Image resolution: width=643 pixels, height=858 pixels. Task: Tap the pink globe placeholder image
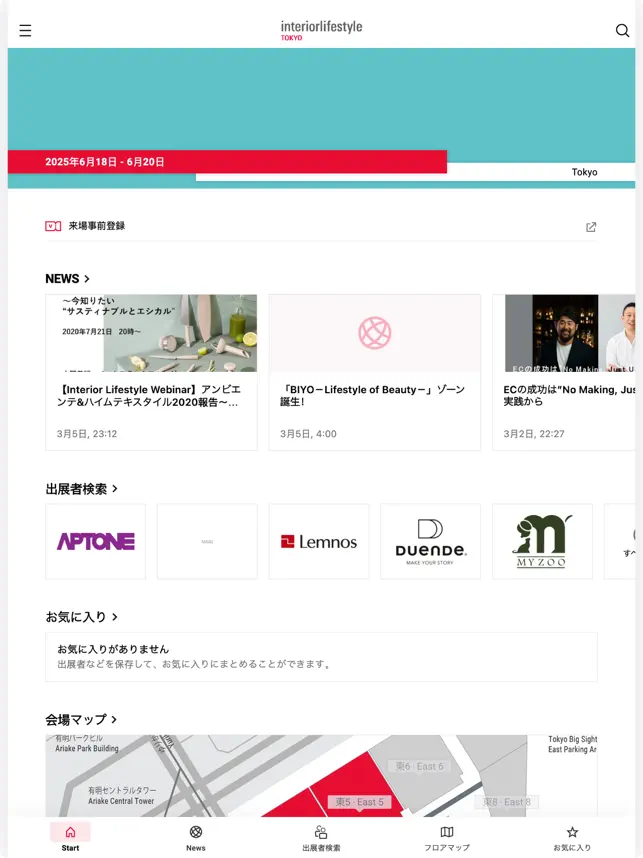tap(375, 333)
